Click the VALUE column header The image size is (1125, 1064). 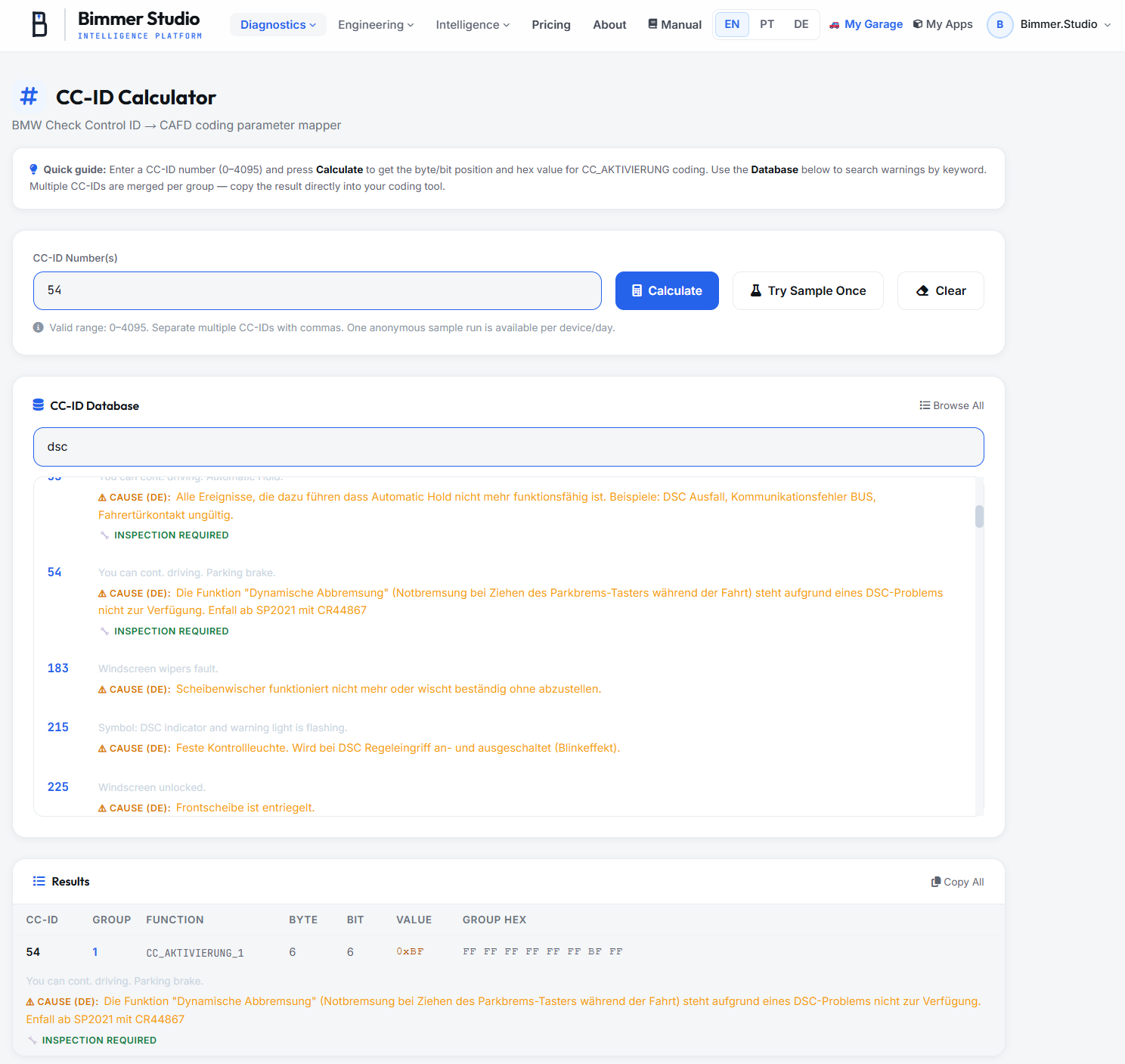pyautogui.click(x=414, y=920)
